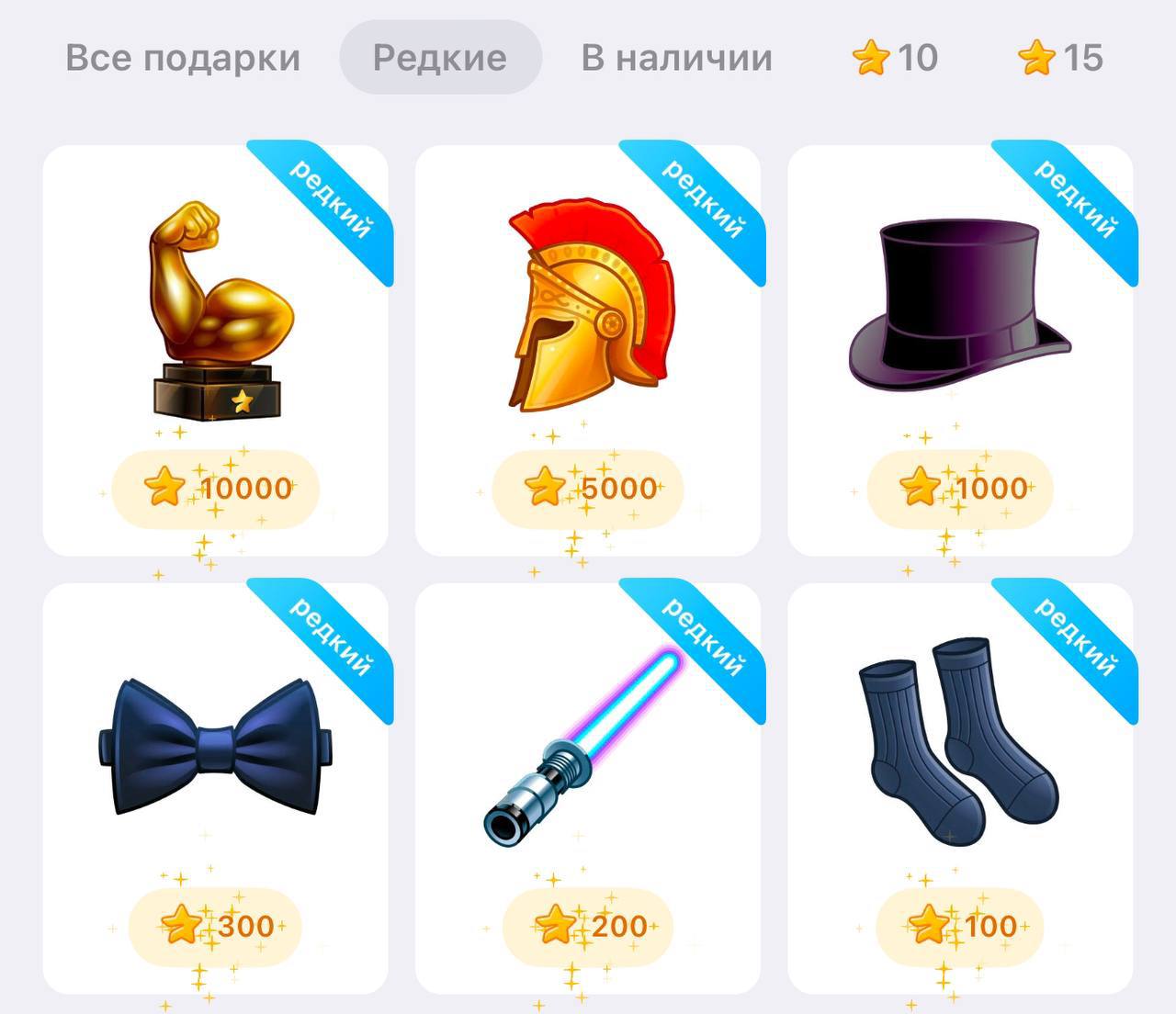
Task: Click the редкий ribbon on trophy card
Action: pyautogui.click(x=330, y=200)
